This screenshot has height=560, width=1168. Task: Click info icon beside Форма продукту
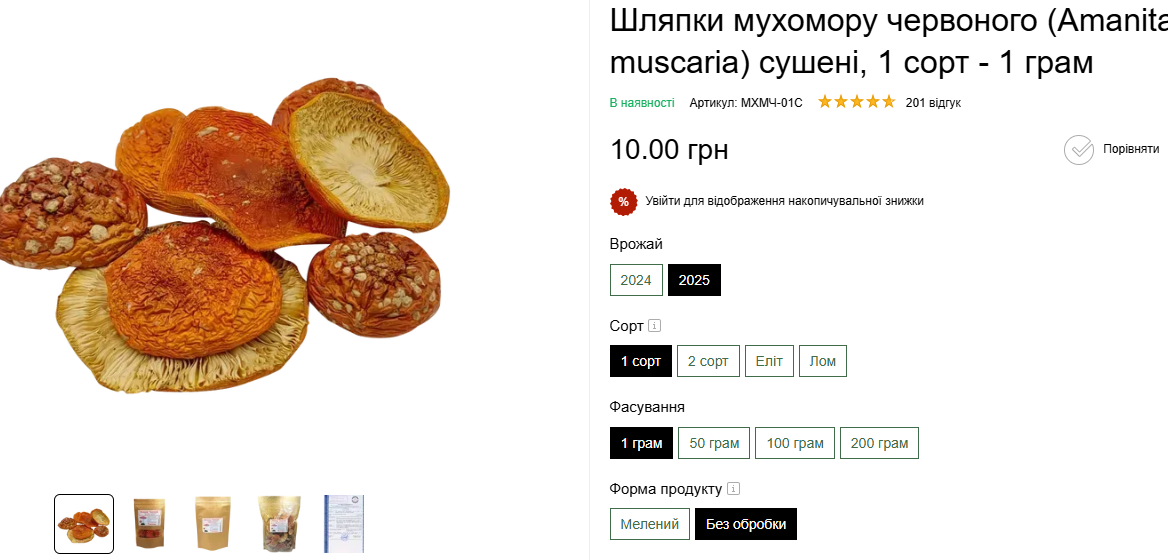(734, 489)
